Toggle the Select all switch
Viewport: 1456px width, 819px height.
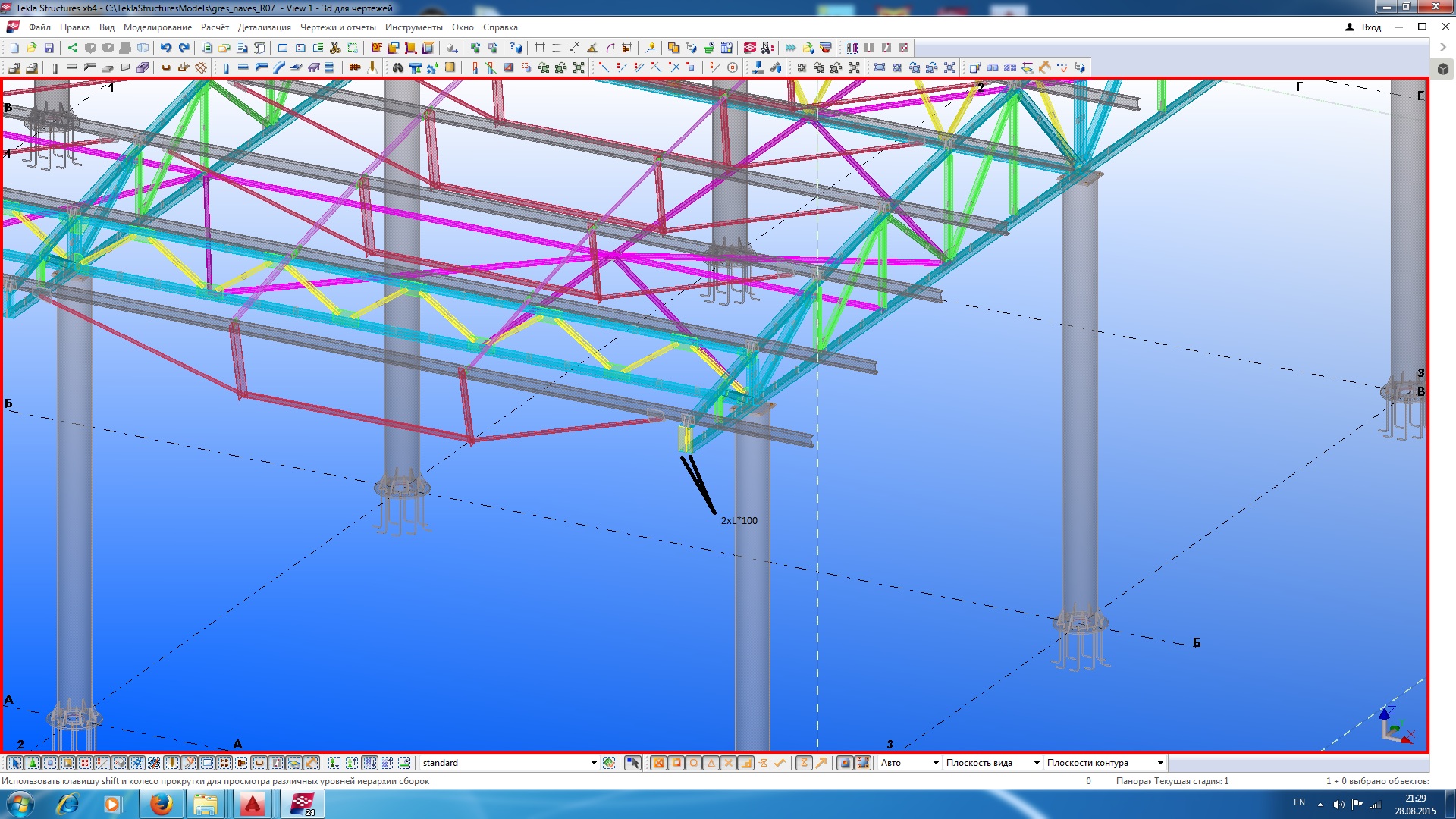[14, 763]
